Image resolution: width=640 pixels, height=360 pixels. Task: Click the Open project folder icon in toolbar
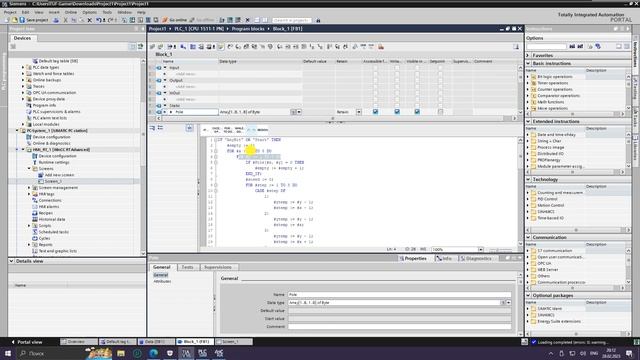(x=15, y=20)
